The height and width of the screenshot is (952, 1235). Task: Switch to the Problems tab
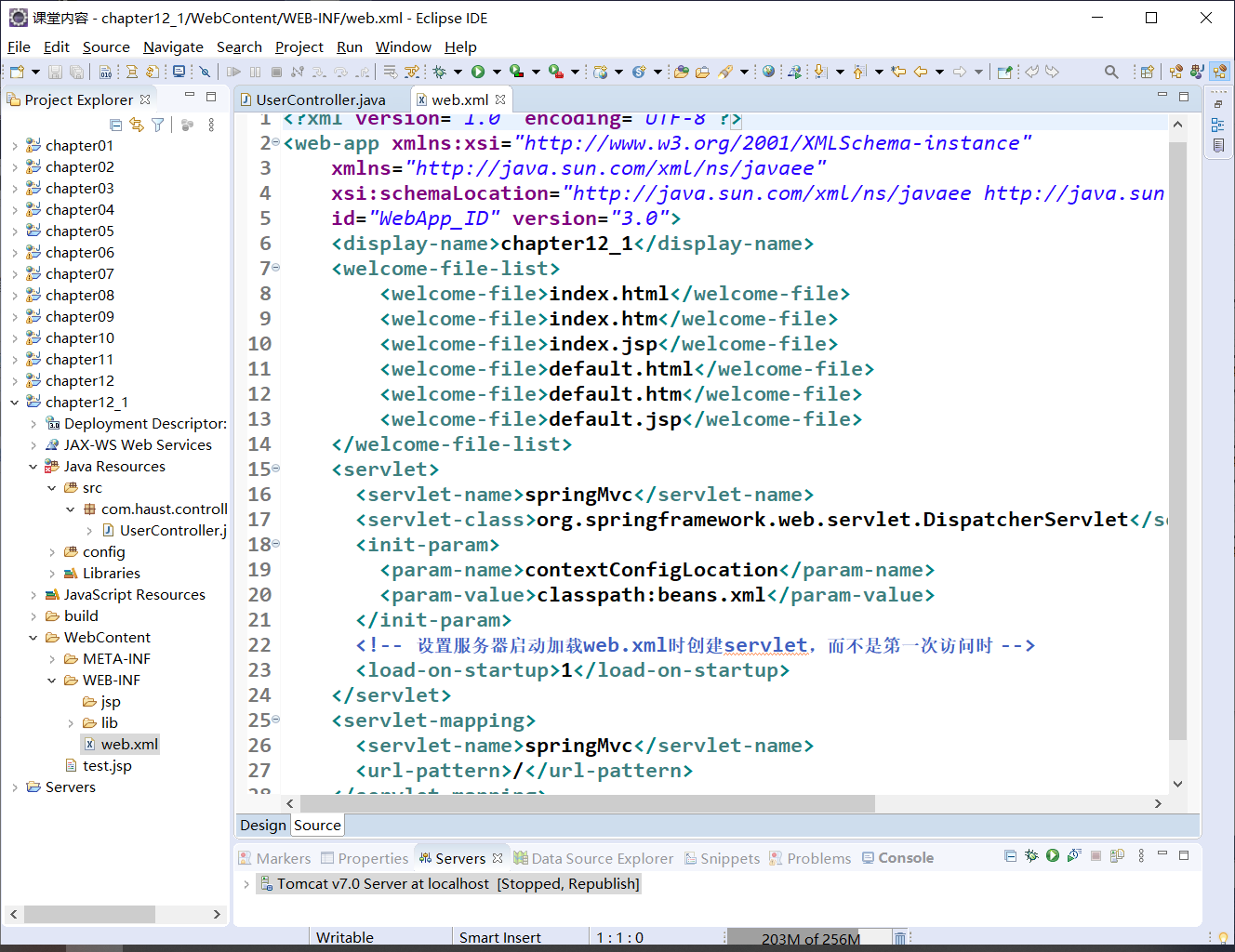click(x=810, y=858)
